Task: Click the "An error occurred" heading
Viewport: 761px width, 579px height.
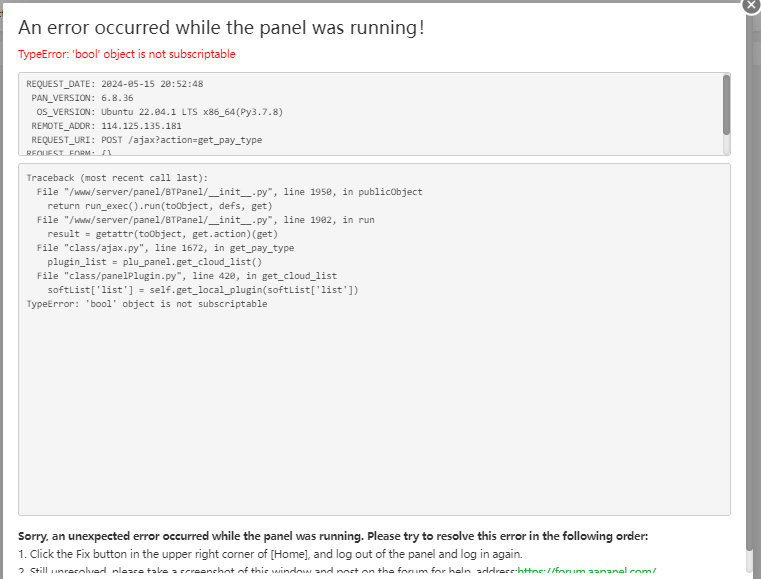Action: (x=221, y=28)
